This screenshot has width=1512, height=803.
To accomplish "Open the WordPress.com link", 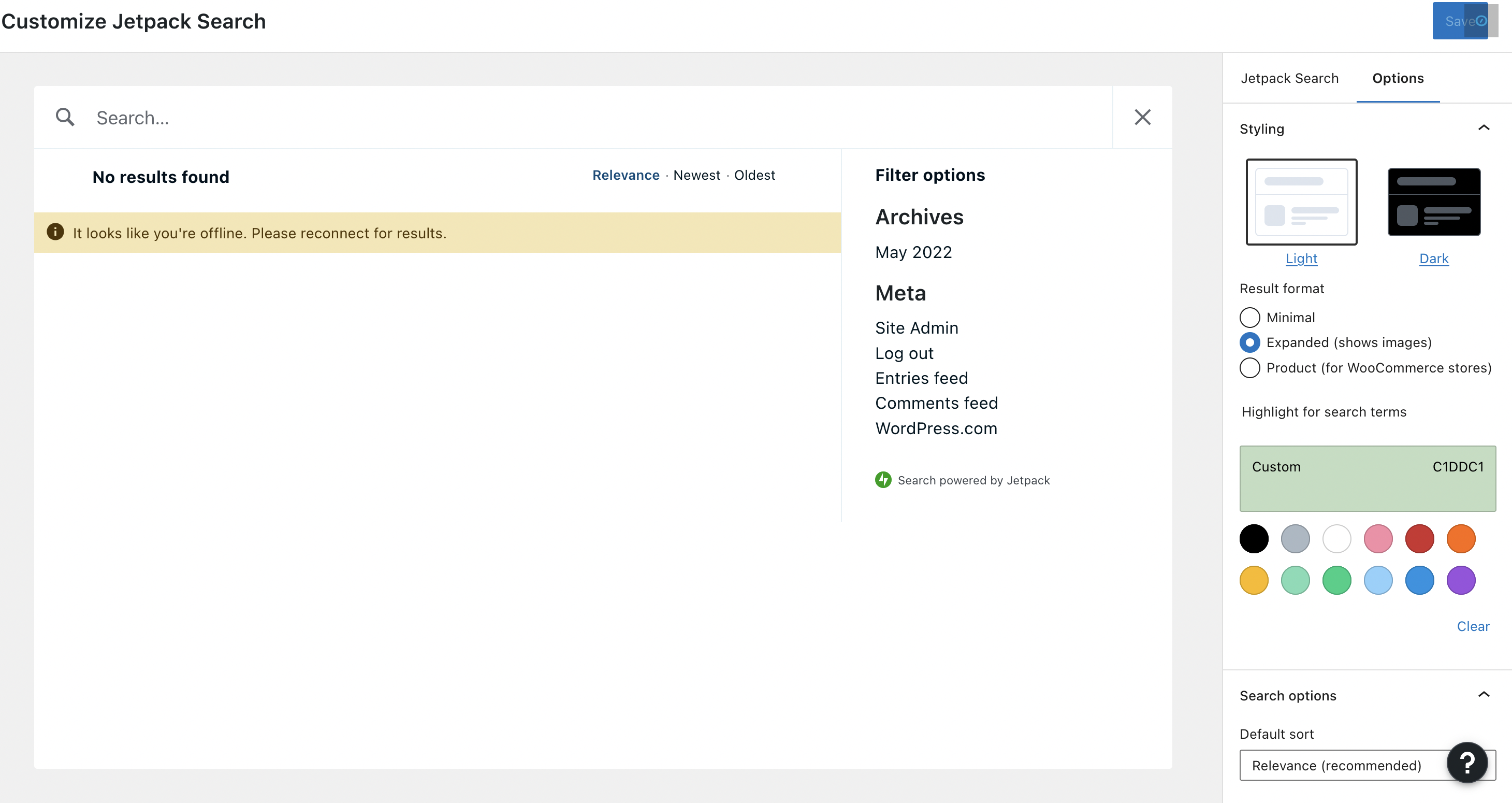I will pyautogui.click(x=936, y=428).
